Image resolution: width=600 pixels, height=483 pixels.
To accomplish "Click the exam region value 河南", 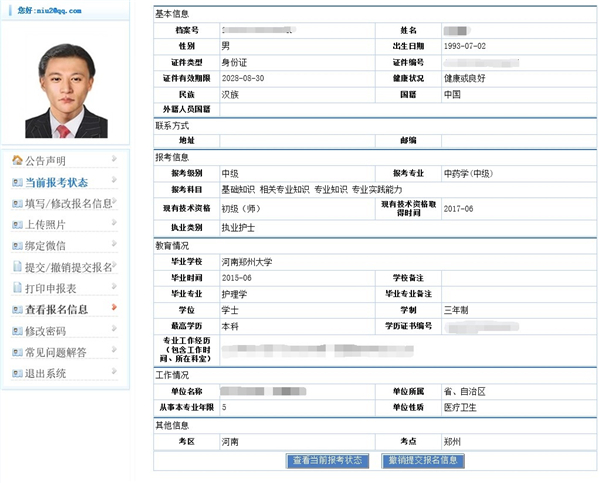I will [230, 442].
